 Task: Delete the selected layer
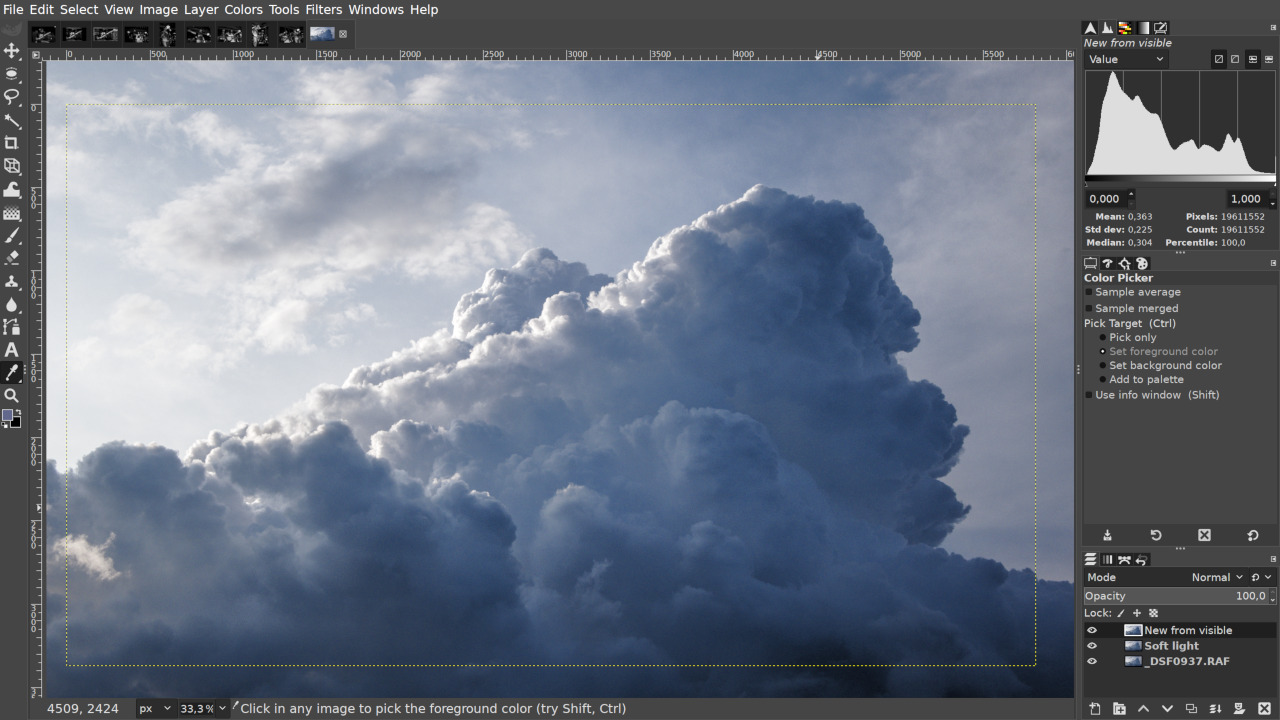[1264, 707]
